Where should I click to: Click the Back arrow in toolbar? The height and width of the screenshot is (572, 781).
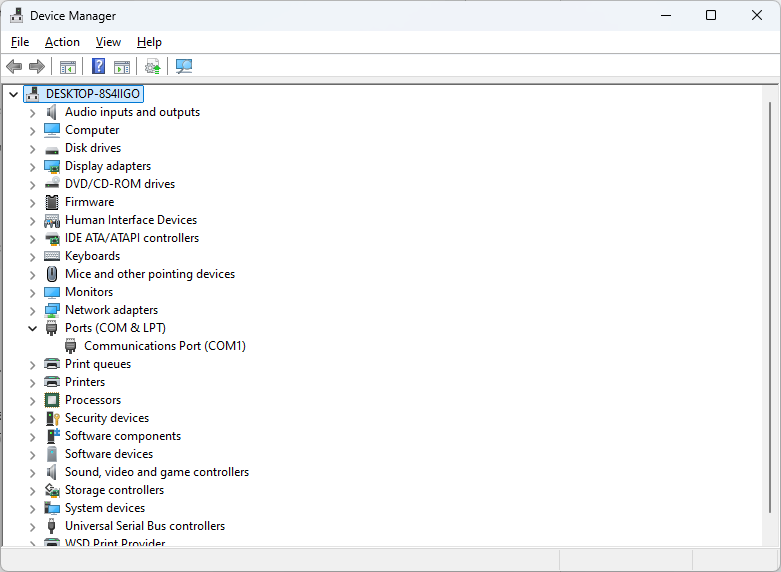pos(14,67)
